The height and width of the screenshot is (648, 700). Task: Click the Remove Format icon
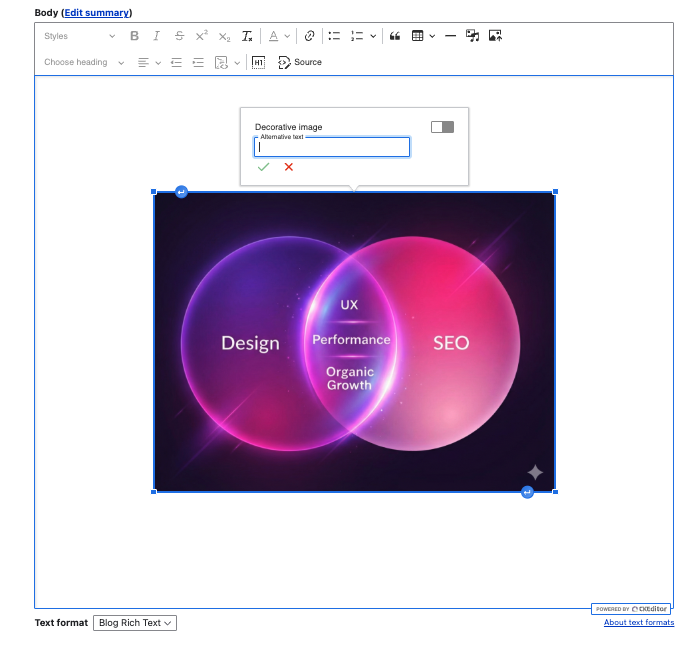[x=247, y=36]
